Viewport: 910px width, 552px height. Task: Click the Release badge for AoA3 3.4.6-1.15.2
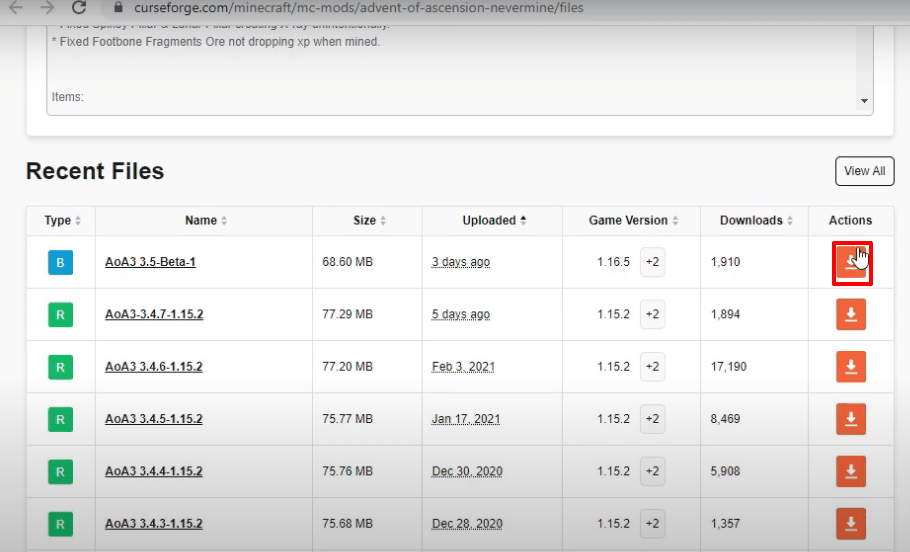[x=60, y=367]
